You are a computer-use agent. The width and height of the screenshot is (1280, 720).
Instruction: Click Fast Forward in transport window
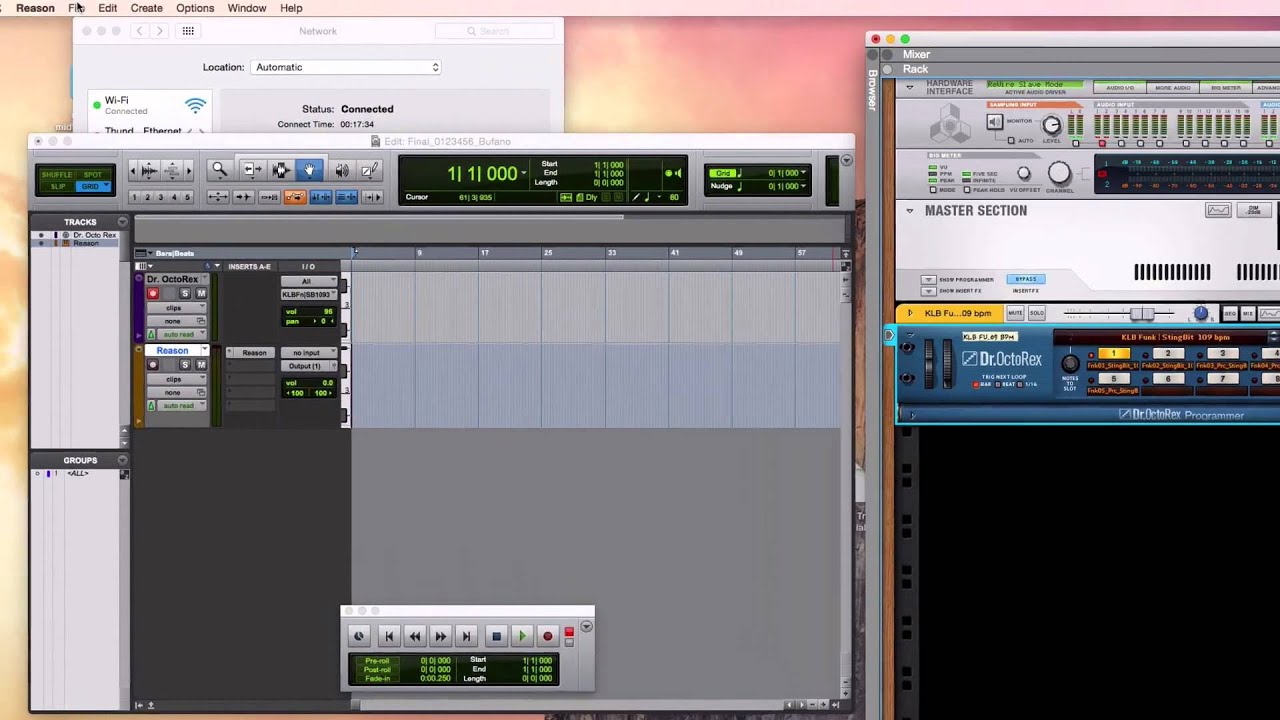(x=441, y=636)
